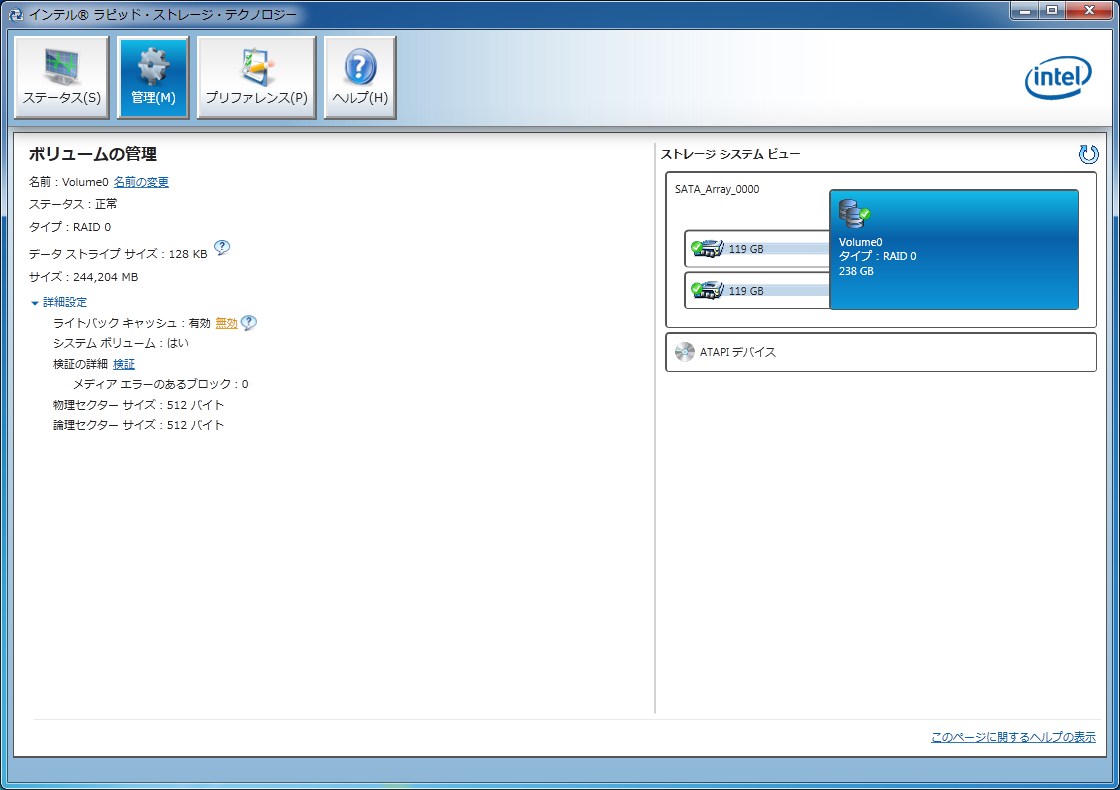
Task: Switch to the 管理(M) manage tab
Action: coord(153,78)
